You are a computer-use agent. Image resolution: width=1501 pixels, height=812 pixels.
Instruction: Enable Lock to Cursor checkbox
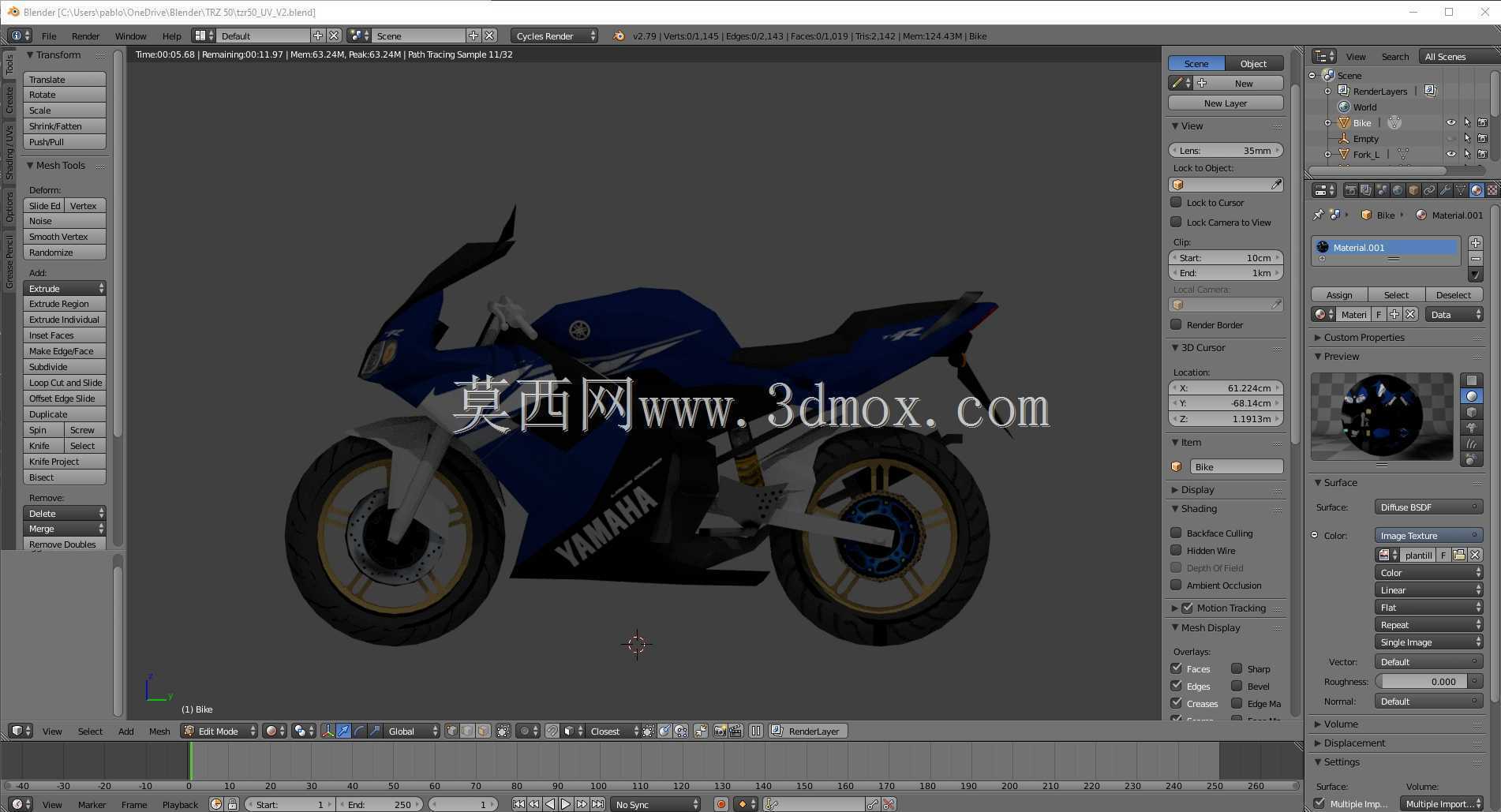1176,202
